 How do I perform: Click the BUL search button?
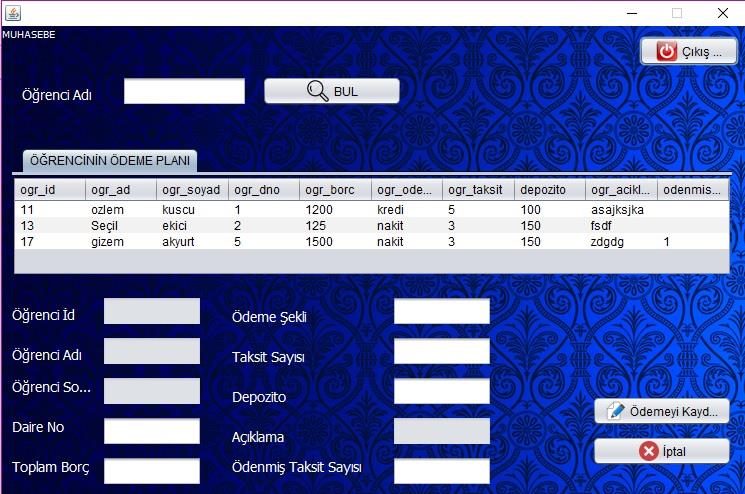pyautogui.click(x=331, y=91)
